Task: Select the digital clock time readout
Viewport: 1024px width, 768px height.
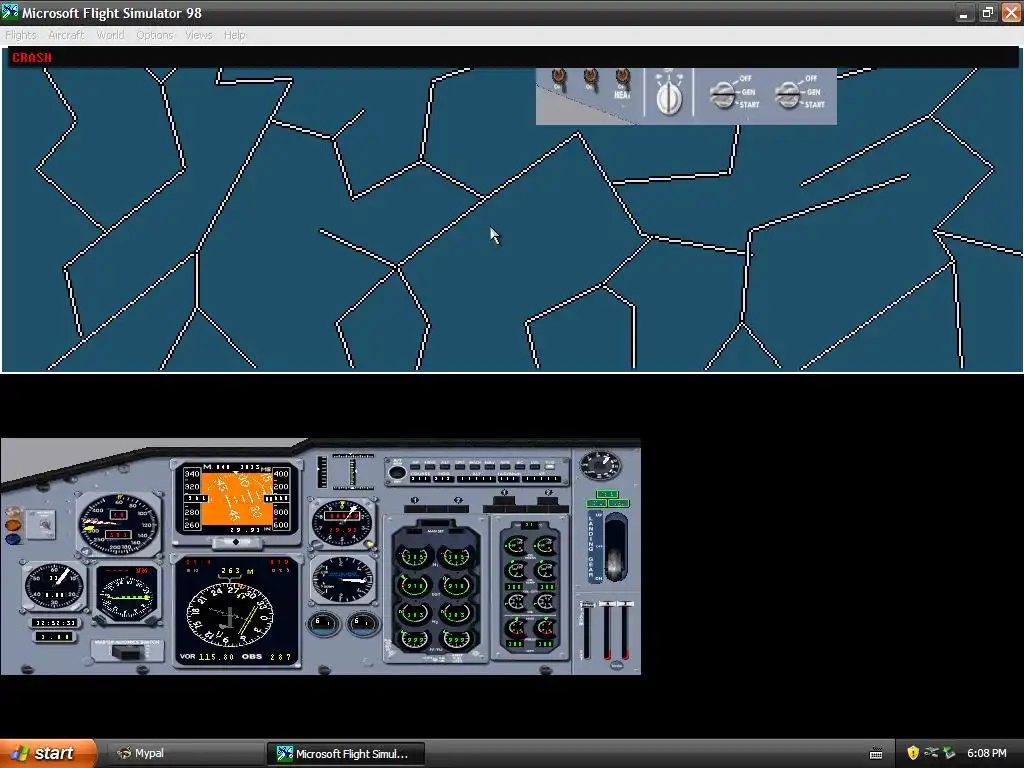Action: pos(56,622)
